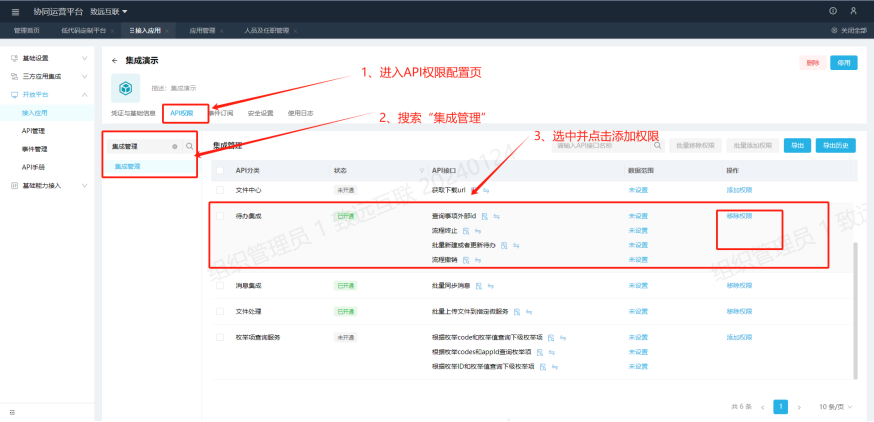
Task: Switch to the API权限 tab
Action: click(x=182, y=113)
